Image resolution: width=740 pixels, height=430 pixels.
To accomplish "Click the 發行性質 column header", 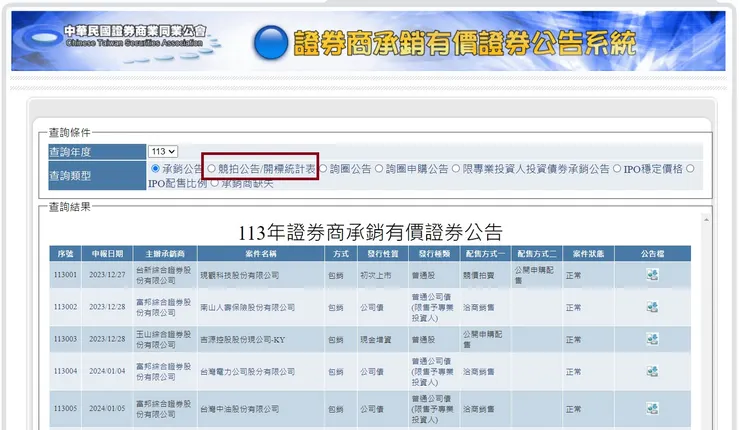I will click(x=383, y=253).
